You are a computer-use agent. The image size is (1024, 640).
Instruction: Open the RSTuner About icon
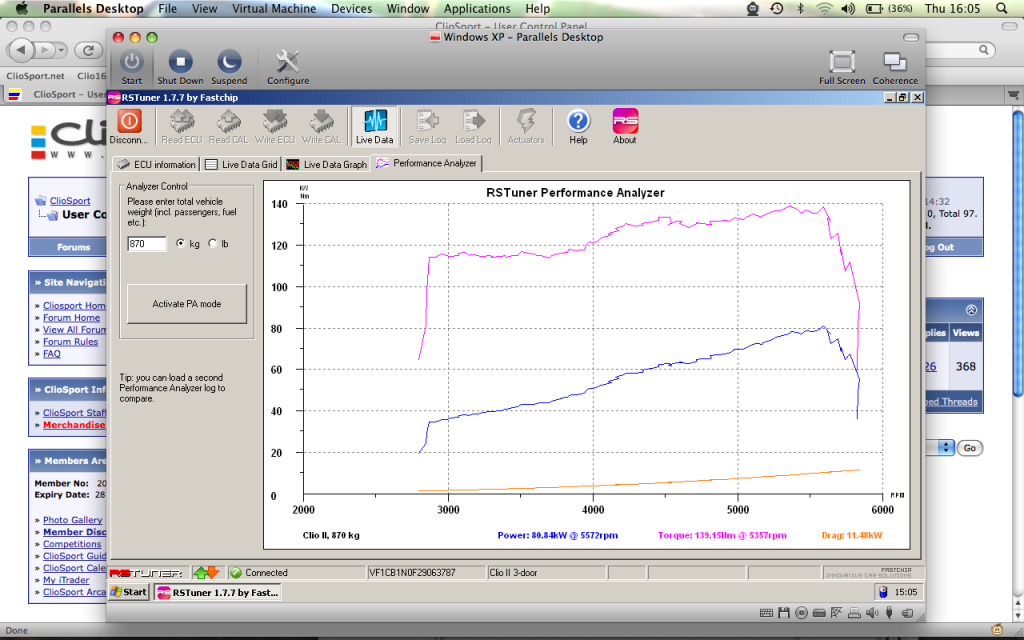[625, 122]
